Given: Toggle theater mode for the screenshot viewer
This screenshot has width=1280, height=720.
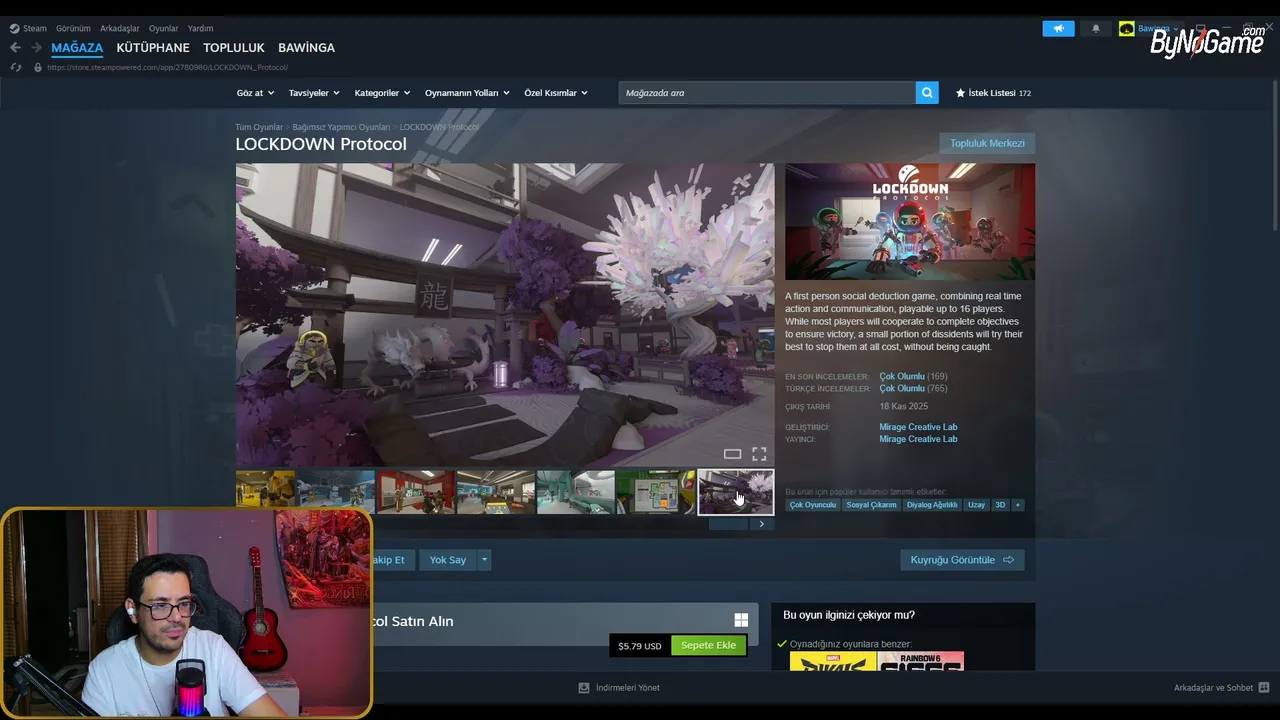Looking at the screenshot, I should (x=732, y=454).
